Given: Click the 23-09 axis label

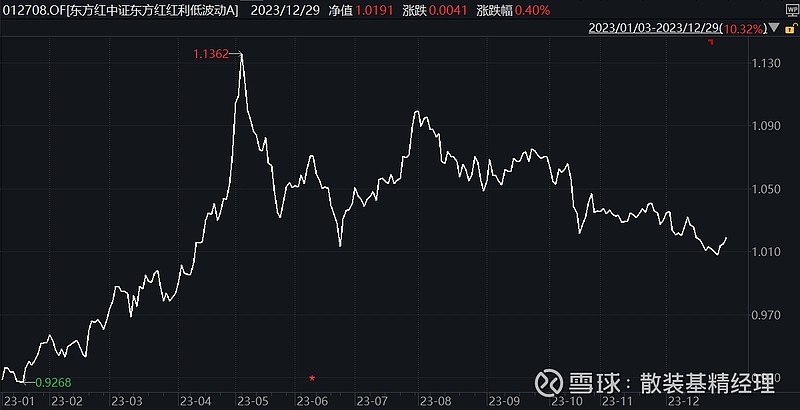Looking at the screenshot, I should click(504, 401).
